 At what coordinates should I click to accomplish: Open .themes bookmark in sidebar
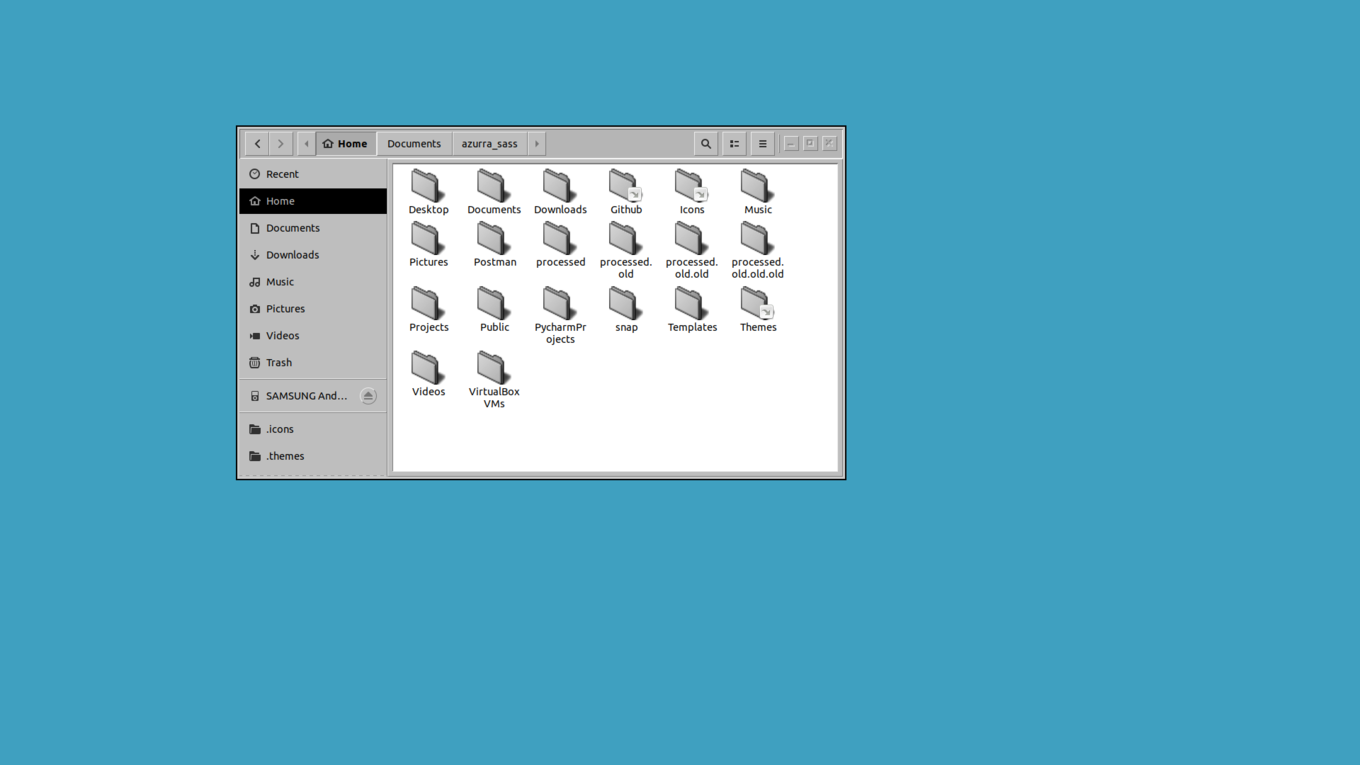313,456
